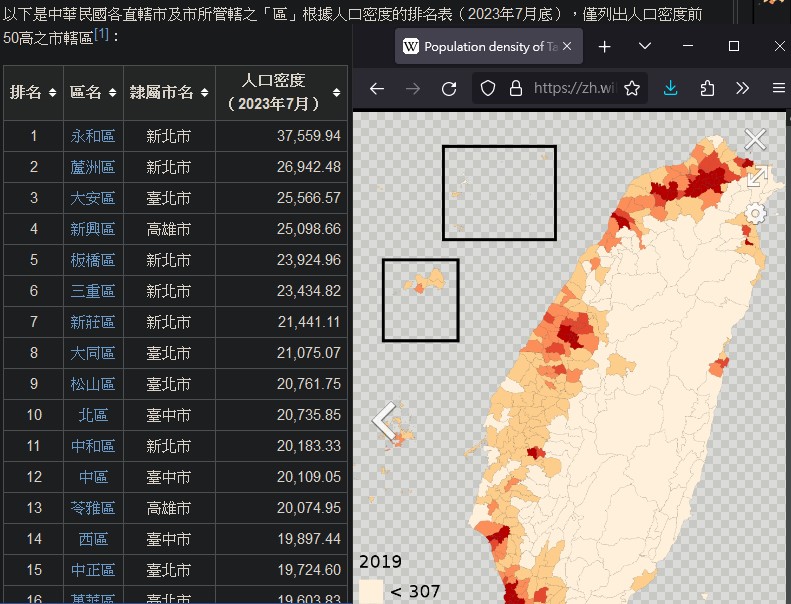
Task: Open the 永和區 link
Action: tap(93, 136)
